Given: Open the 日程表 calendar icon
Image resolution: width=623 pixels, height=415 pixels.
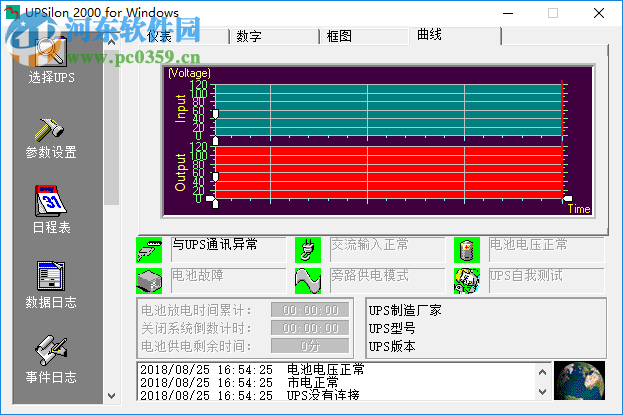Looking at the screenshot, I should [50, 201].
